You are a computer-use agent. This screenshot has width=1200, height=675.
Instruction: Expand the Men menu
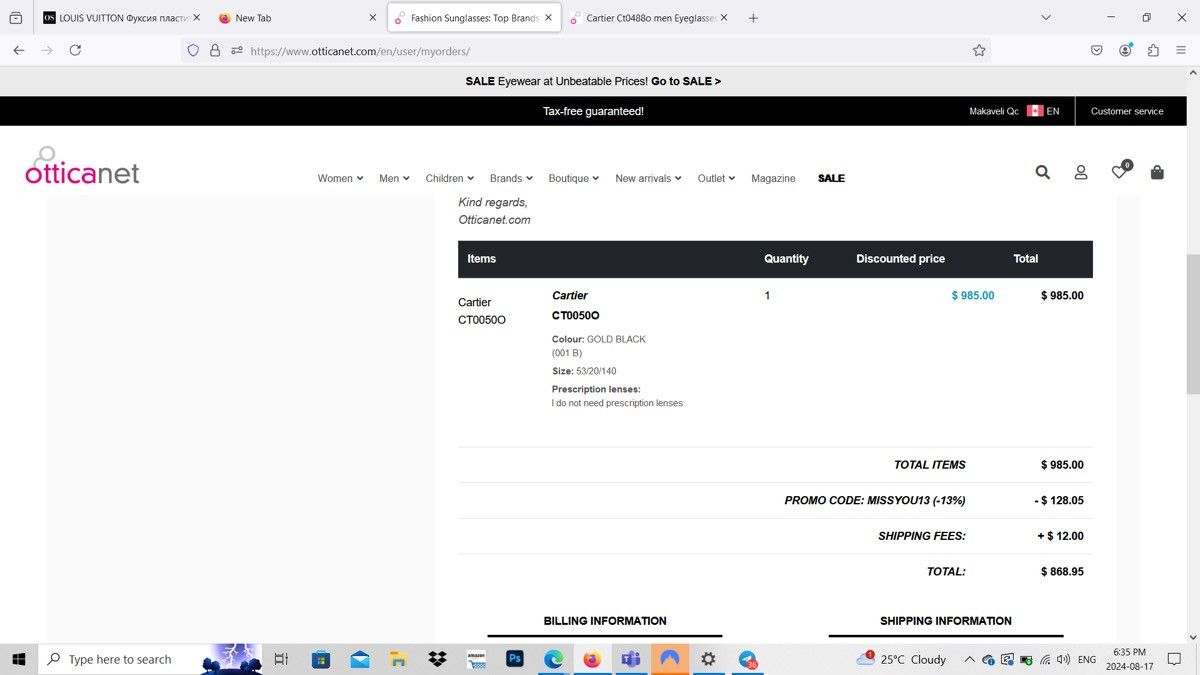(x=394, y=178)
